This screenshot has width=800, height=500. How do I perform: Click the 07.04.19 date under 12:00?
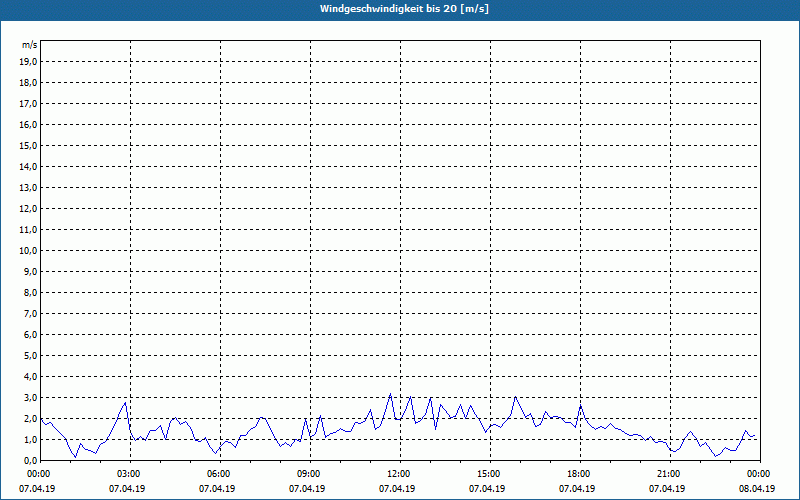tap(397, 489)
